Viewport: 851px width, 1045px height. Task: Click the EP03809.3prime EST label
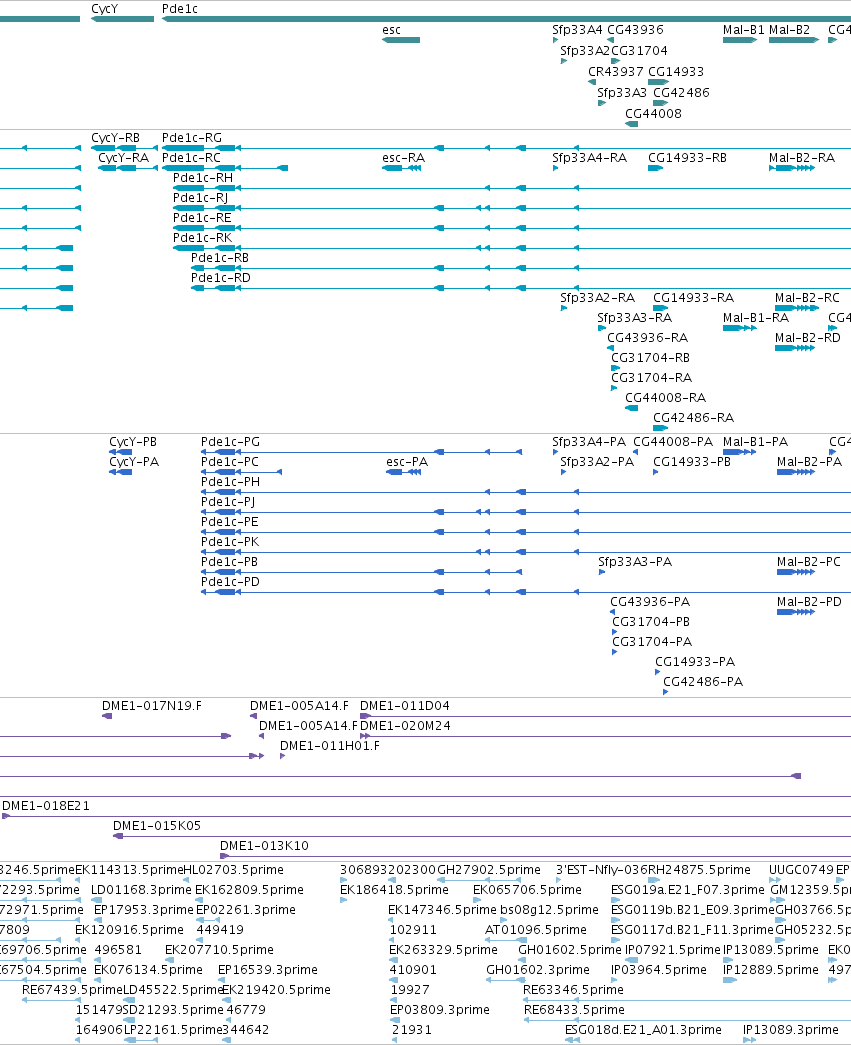[439, 1009]
